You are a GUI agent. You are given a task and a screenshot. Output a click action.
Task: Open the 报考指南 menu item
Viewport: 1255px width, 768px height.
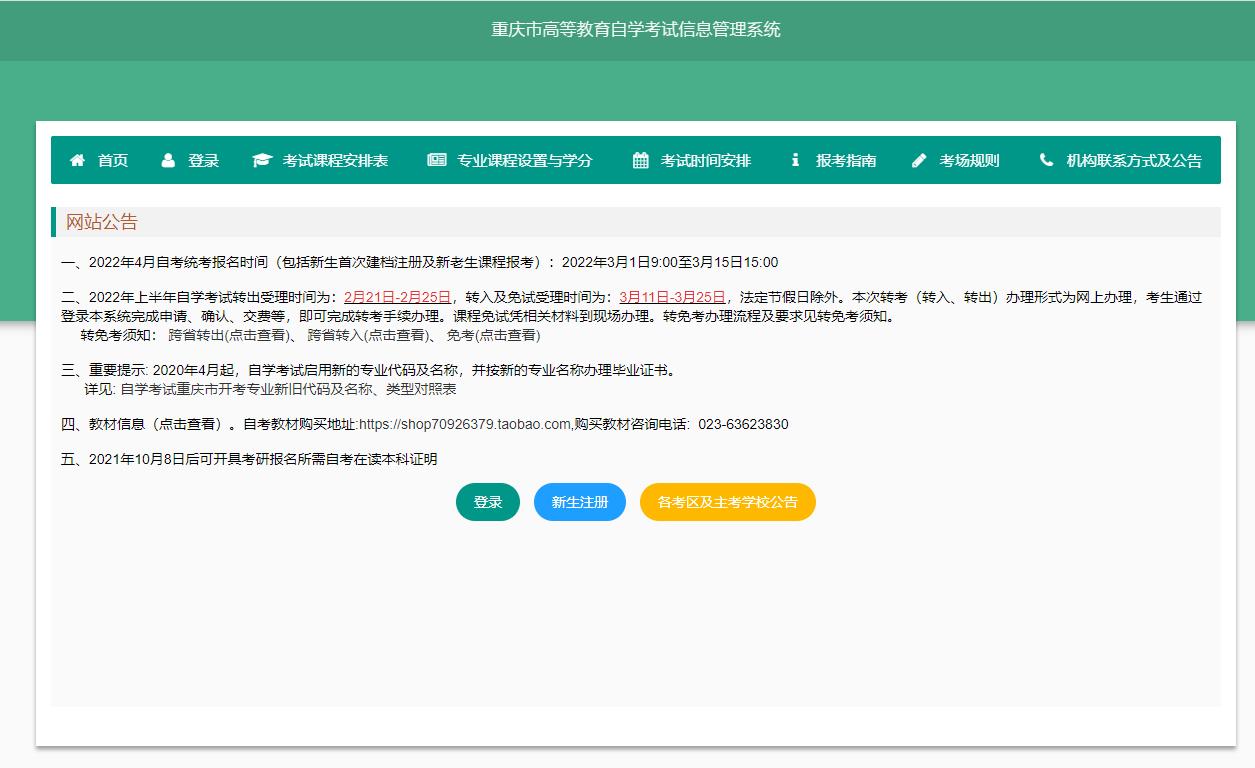(x=846, y=160)
